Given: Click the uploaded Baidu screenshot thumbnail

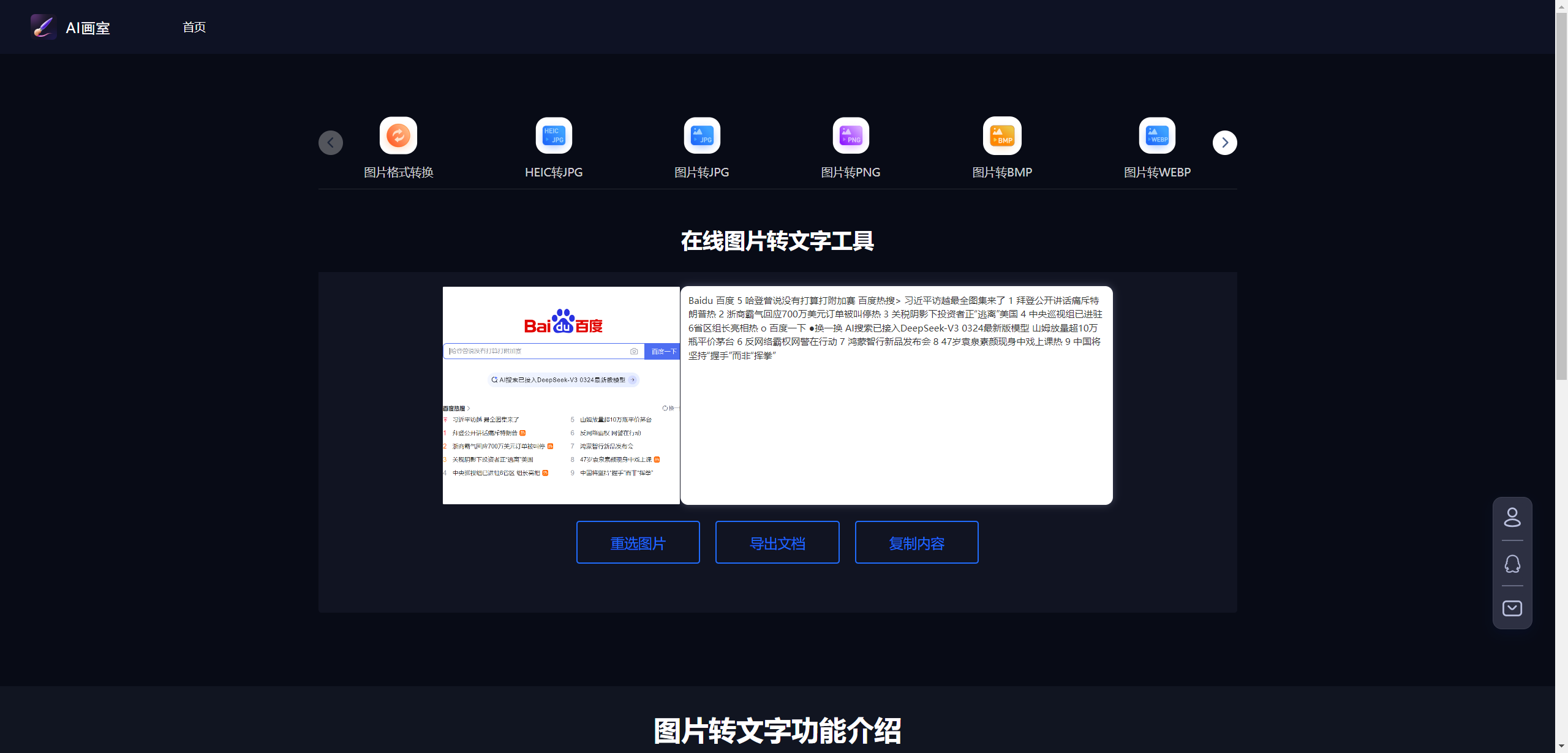Looking at the screenshot, I should [561, 395].
